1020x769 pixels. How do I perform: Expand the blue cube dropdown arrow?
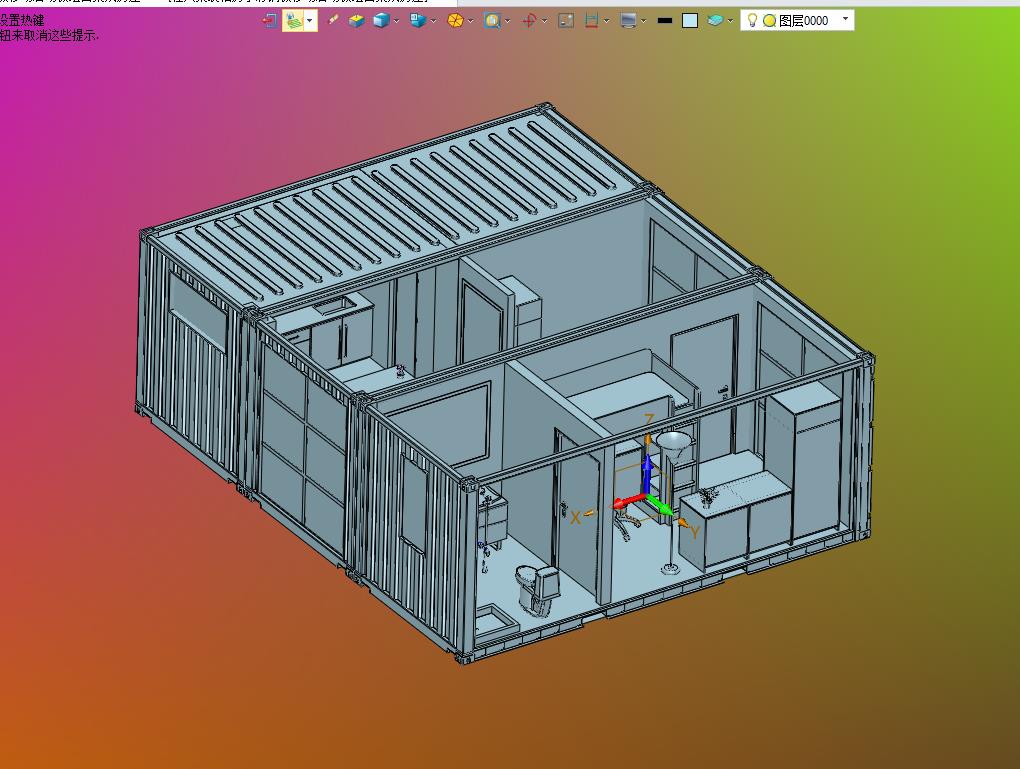pos(396,21)
